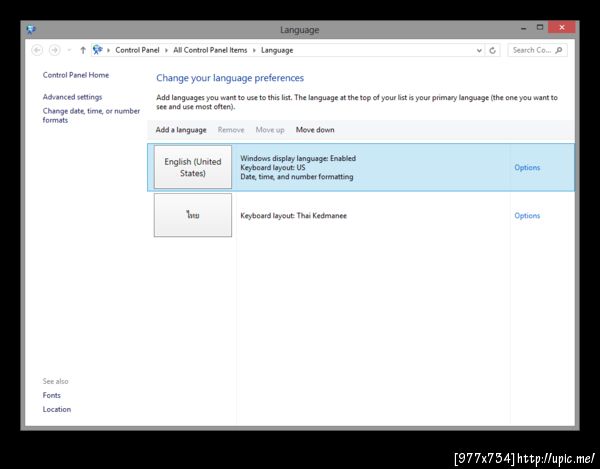Go up one level with the Up arrow
The image size is (600, 469).
[83, 50]
